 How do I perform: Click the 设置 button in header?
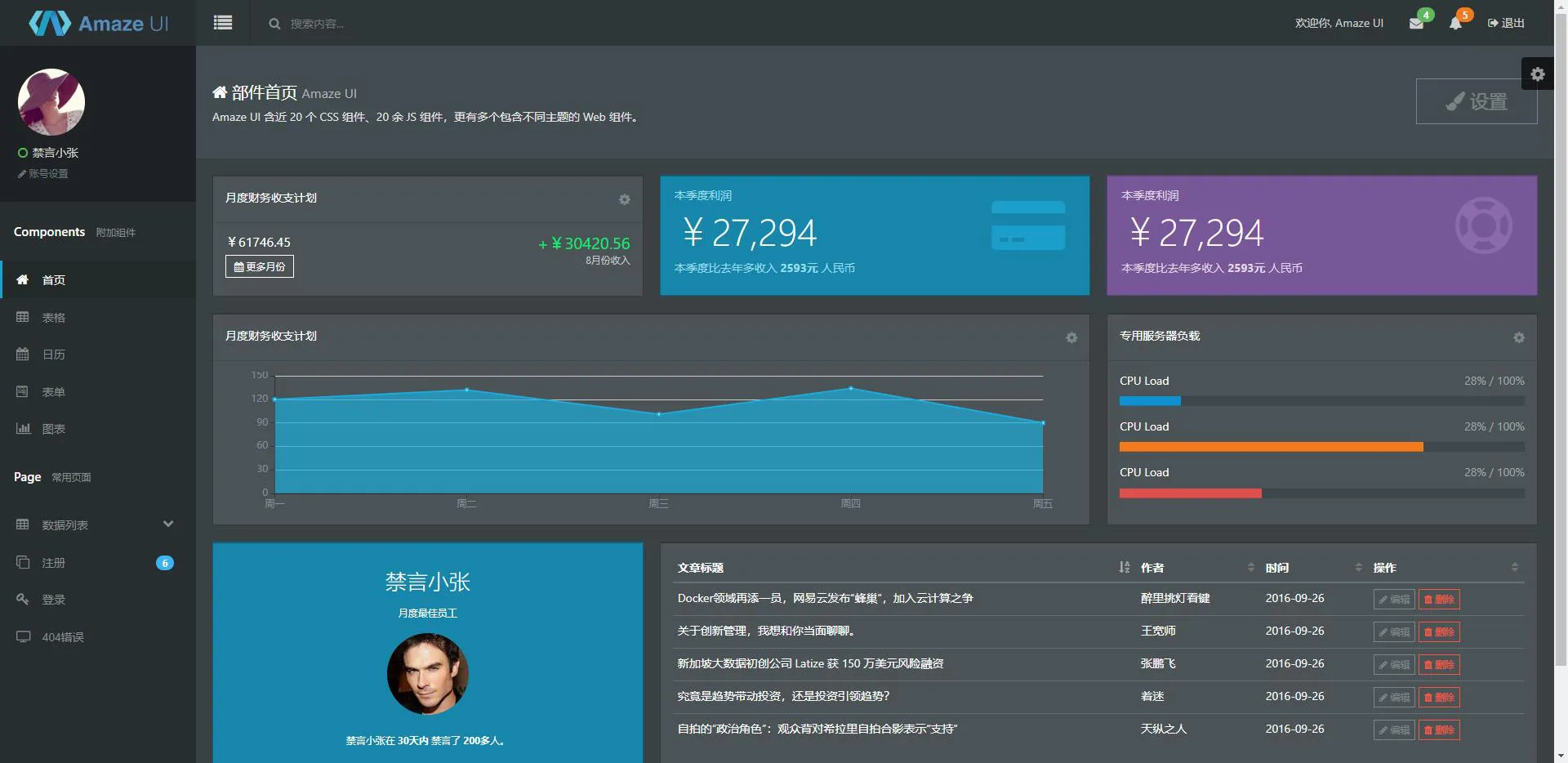[1477, 101]
